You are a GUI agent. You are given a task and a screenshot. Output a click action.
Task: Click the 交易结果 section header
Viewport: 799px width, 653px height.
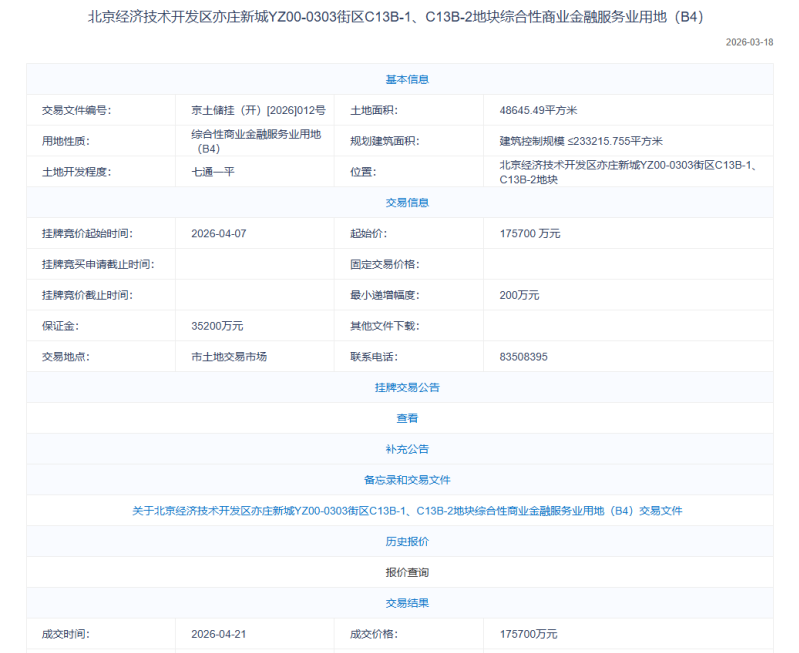coord(407,603)
